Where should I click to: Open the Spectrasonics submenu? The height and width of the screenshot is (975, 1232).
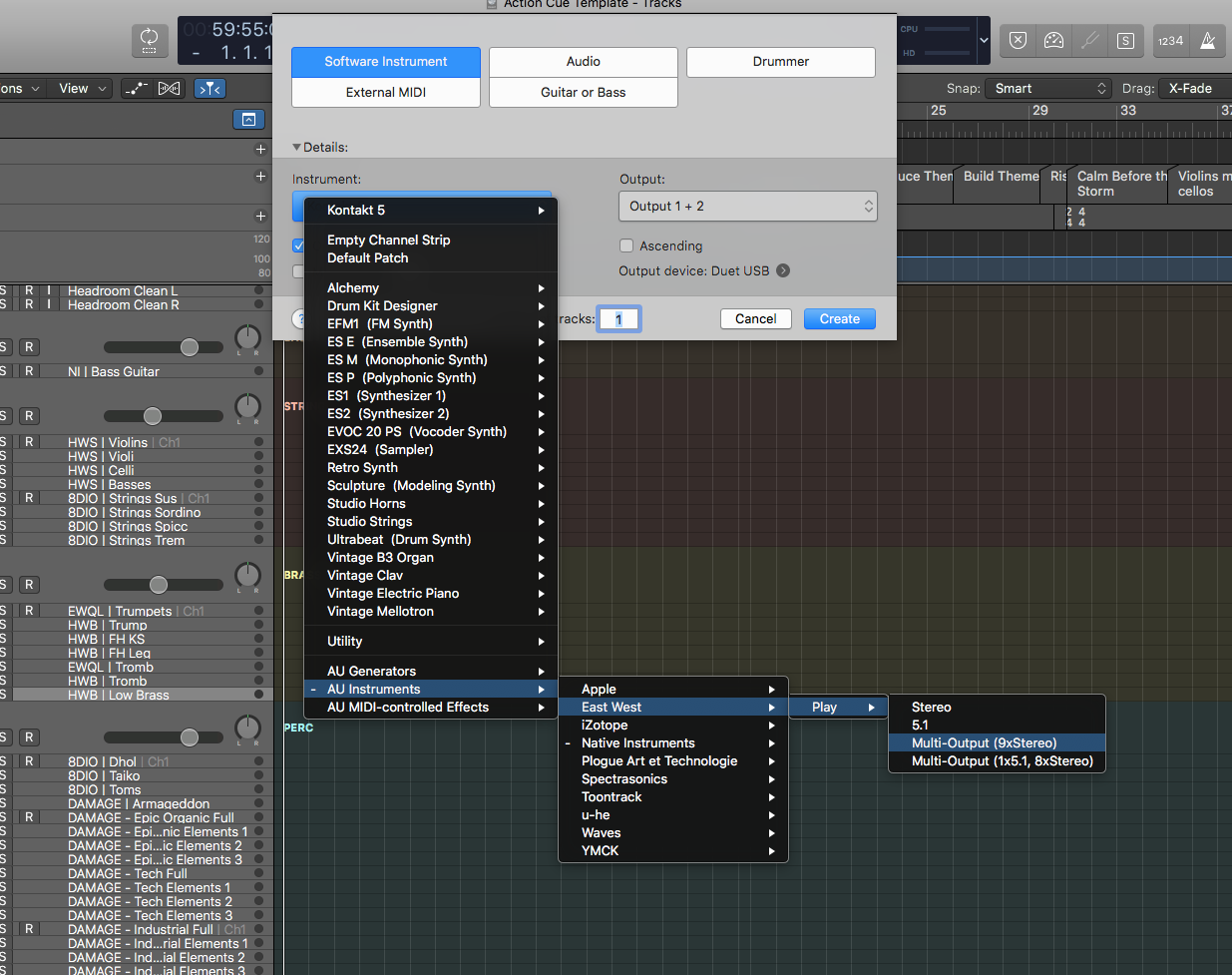click(x=673, y=778)
